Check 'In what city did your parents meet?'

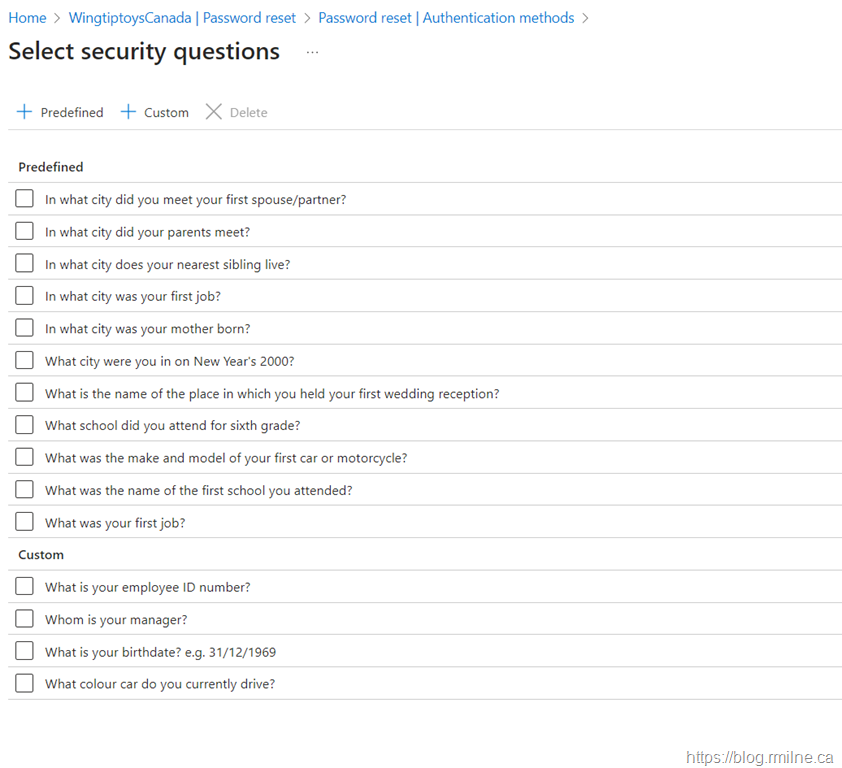(25, 231)
